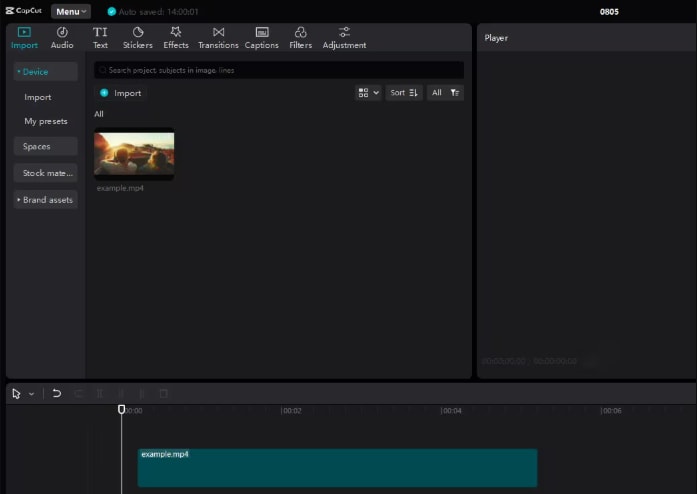Open the selection tool mode dropdown arrow
697x494 pixels.
pyautogui.click(x=32, y=394)
